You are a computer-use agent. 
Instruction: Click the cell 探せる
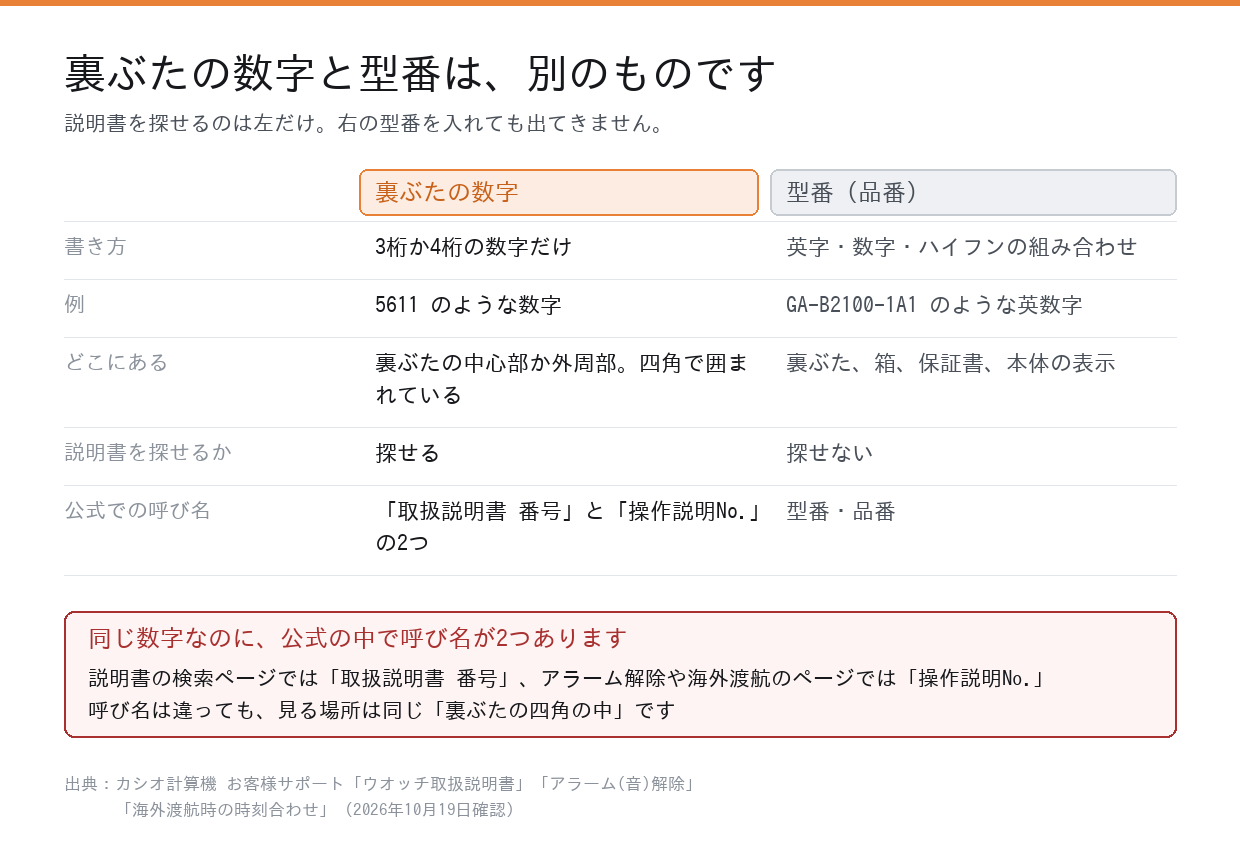407,453
